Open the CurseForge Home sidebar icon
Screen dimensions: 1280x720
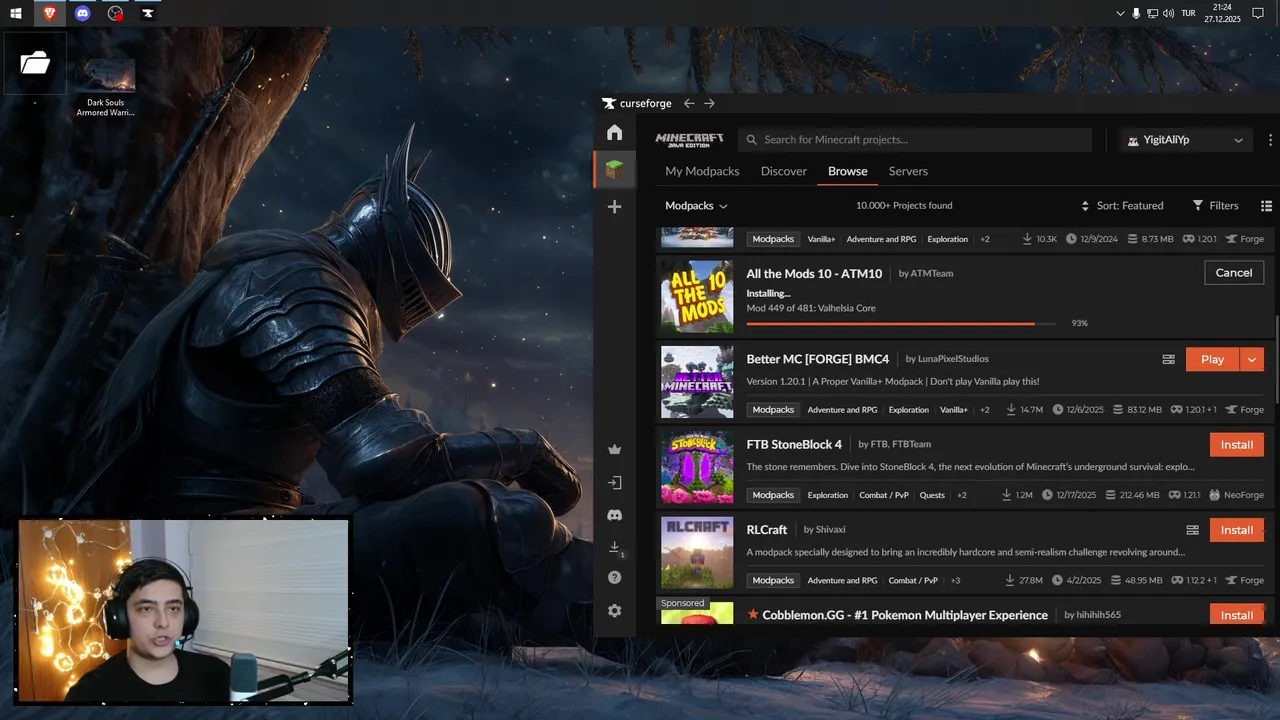[614, 132]
